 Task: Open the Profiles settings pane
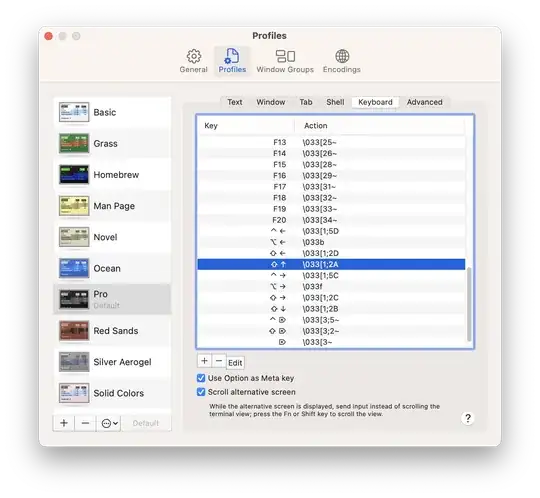(x=232, y=61)
